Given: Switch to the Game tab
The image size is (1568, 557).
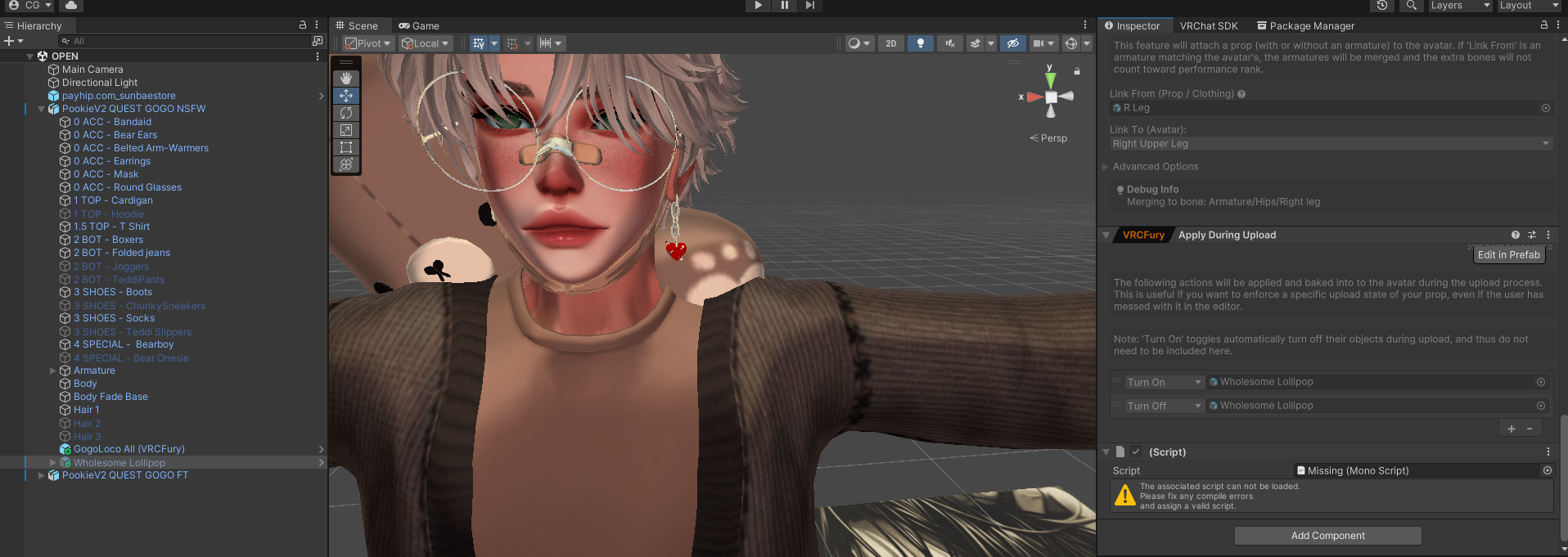Looking at the screenshot, I should (x=419, y=26).
